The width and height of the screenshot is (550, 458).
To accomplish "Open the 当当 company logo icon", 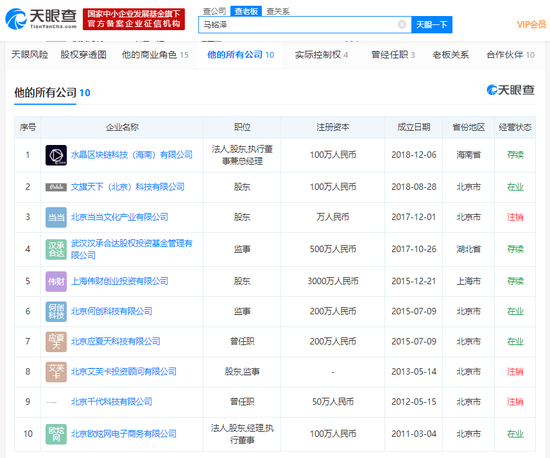I will [56, 217].
